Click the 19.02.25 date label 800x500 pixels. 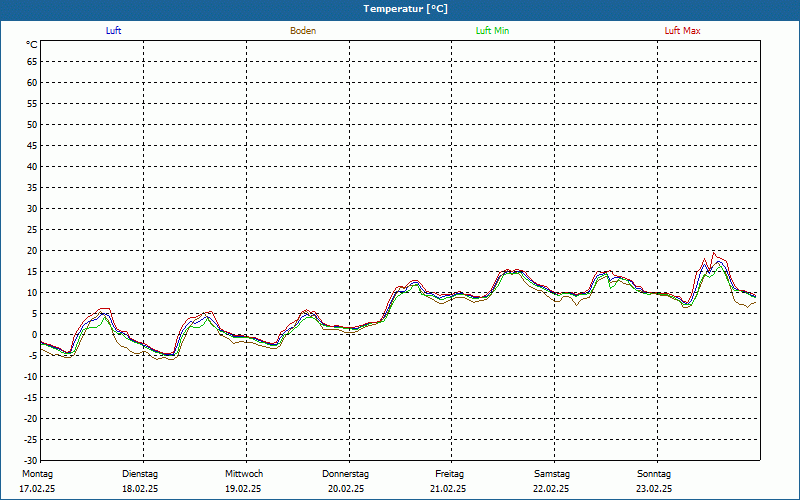tap(243, 489)
